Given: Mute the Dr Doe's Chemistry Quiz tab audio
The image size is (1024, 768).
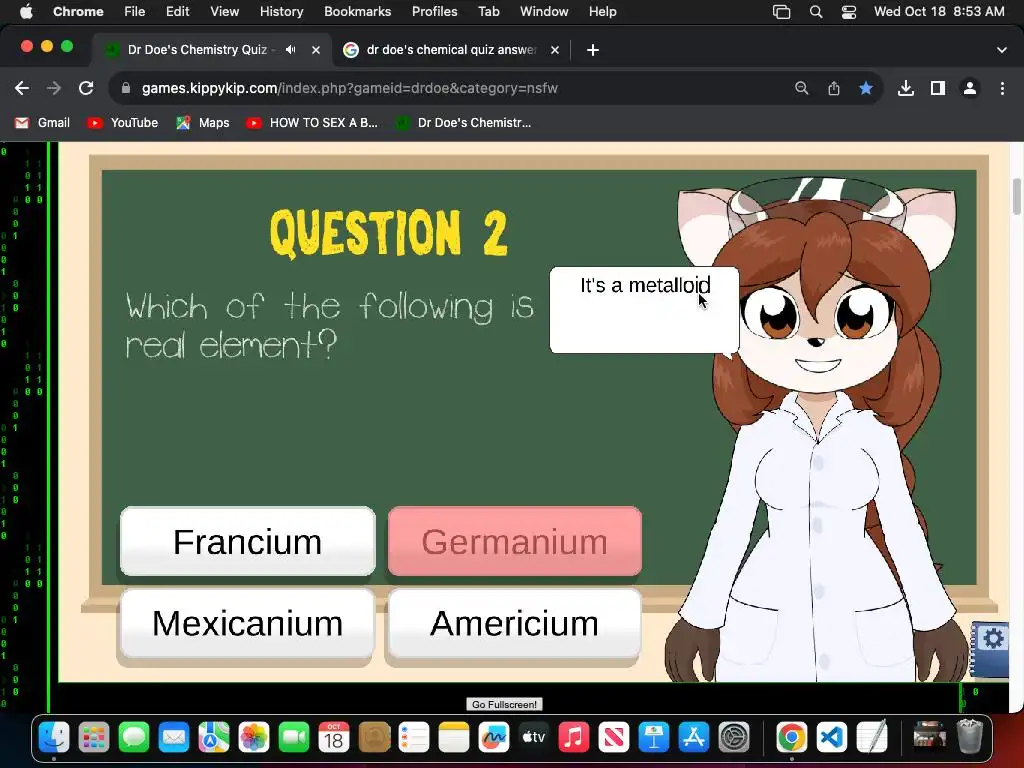Looking at the screenshot, I should click(291, 50).
